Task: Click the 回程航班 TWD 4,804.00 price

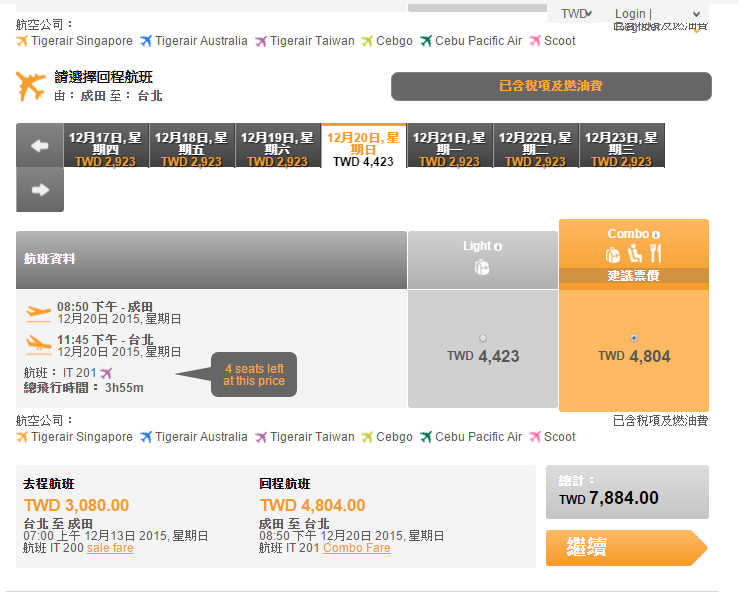Action: click(x=312, y=505)
